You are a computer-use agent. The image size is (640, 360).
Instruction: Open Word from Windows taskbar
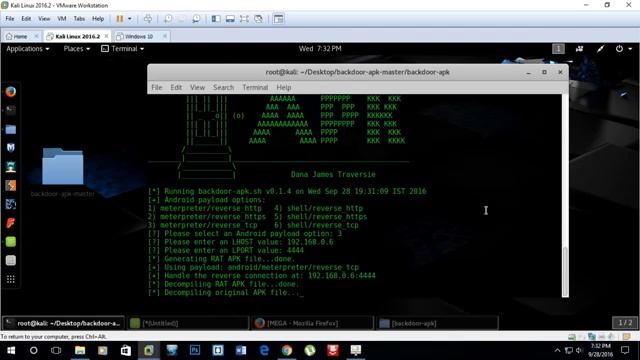pyautogui.click(x=241, y=350)
